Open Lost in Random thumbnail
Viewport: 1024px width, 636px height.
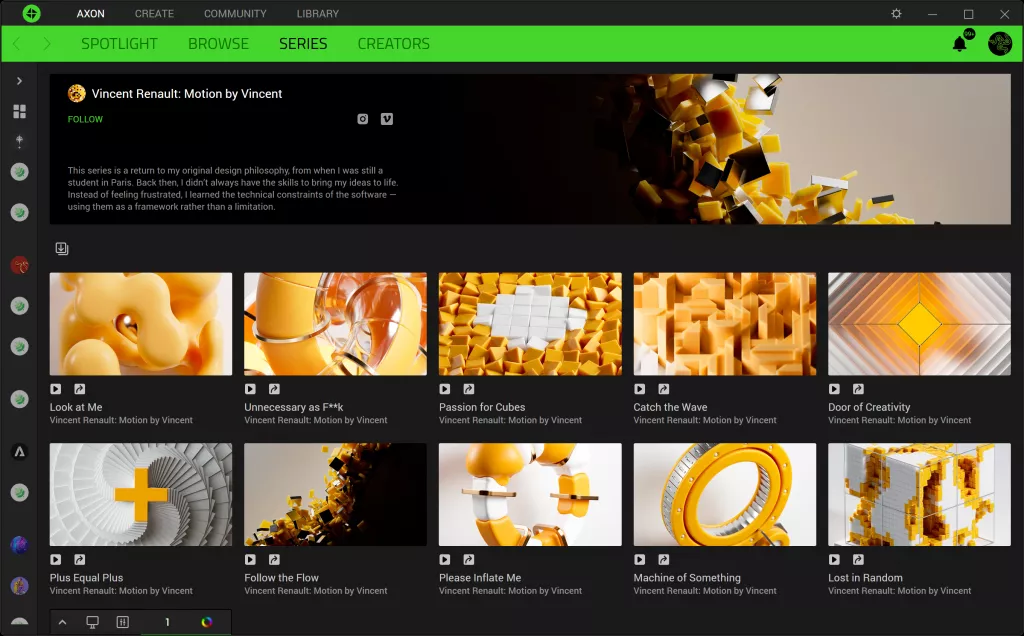919,494
